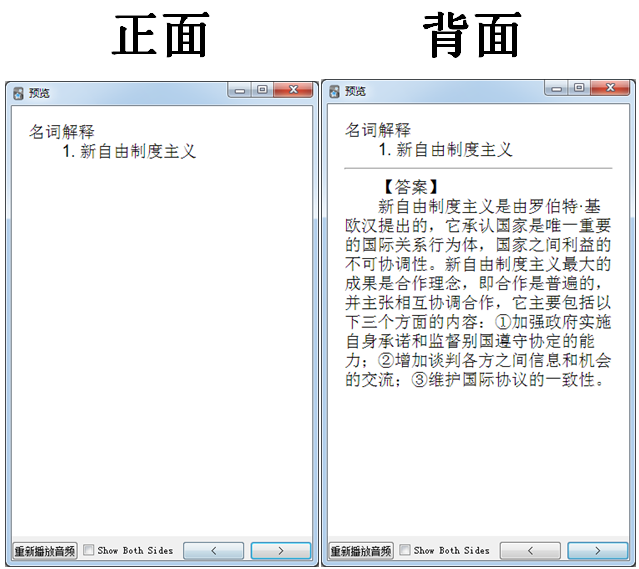
Task: Click '1. 新自由制度主义' in left window
Action: (x=129, y=151)
